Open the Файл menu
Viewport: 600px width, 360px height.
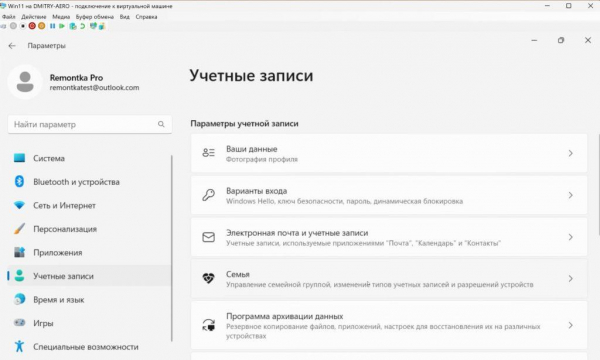coord(8,17)
